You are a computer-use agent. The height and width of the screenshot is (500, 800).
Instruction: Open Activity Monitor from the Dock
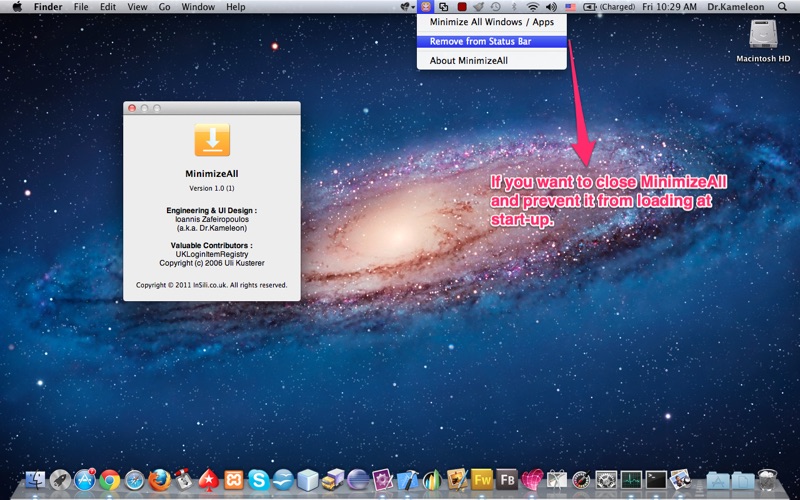pos(631,480)
